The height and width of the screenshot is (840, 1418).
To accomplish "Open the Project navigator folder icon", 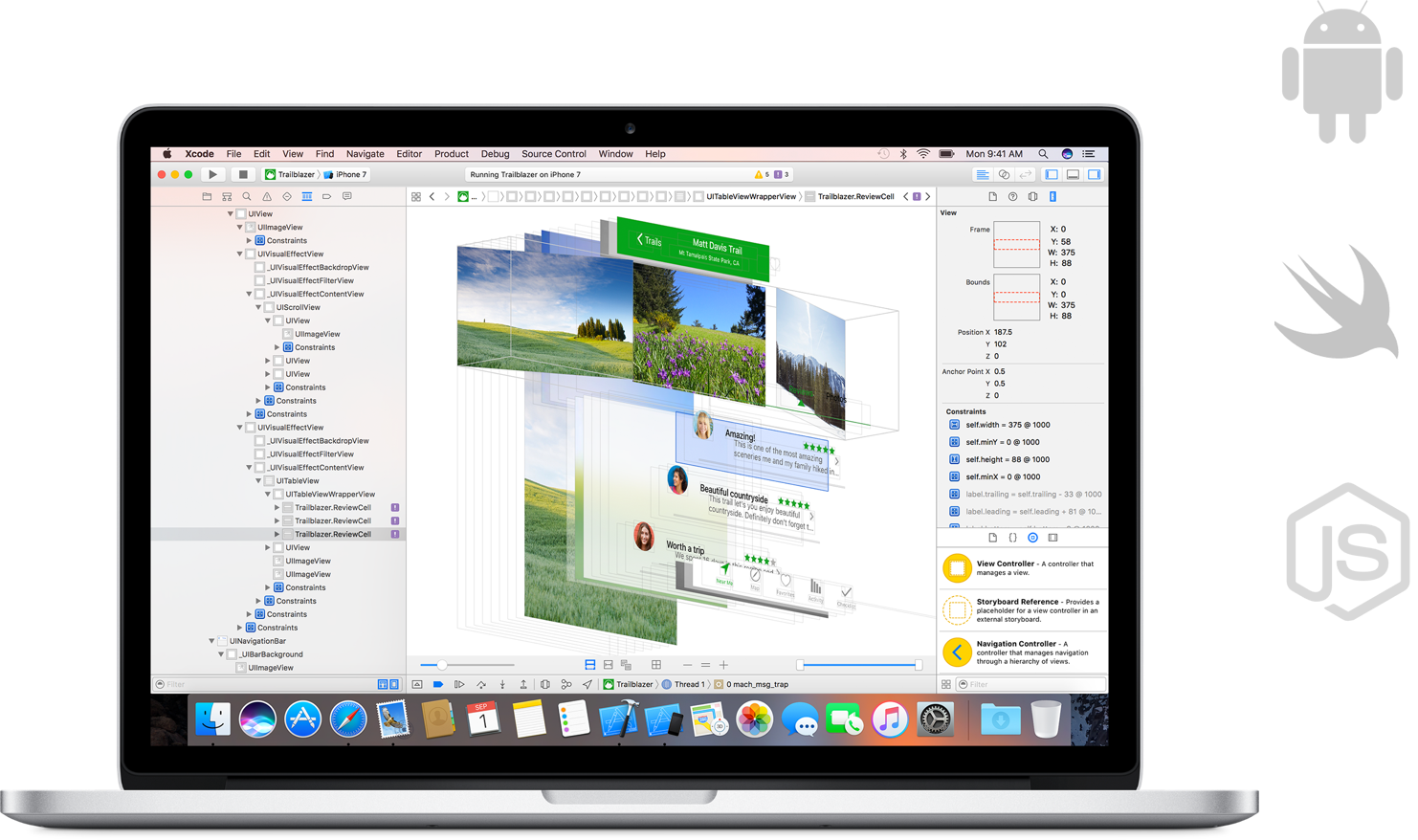I will (207, 196).
